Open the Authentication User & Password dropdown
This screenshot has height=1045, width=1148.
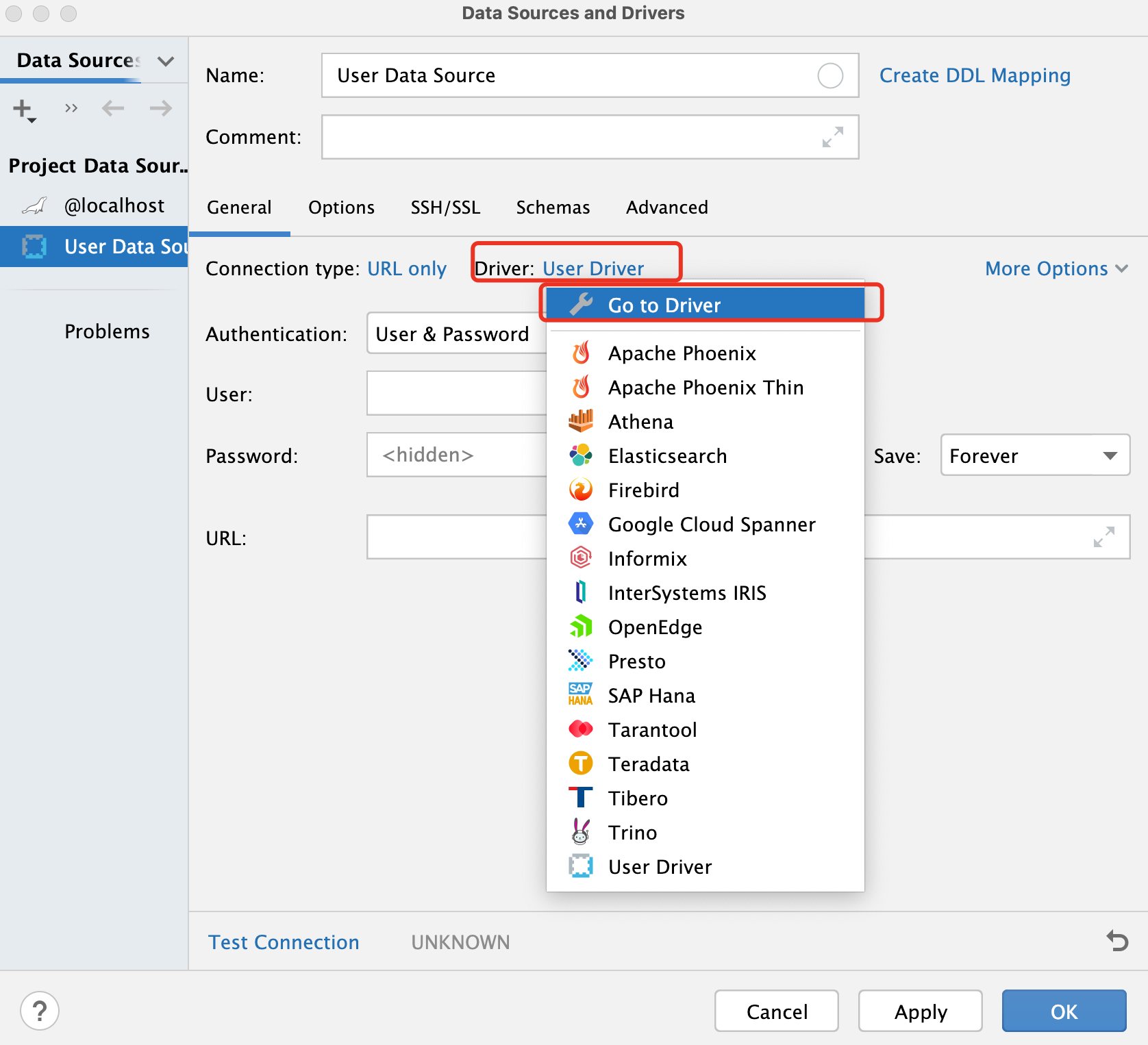coord(457,333)
